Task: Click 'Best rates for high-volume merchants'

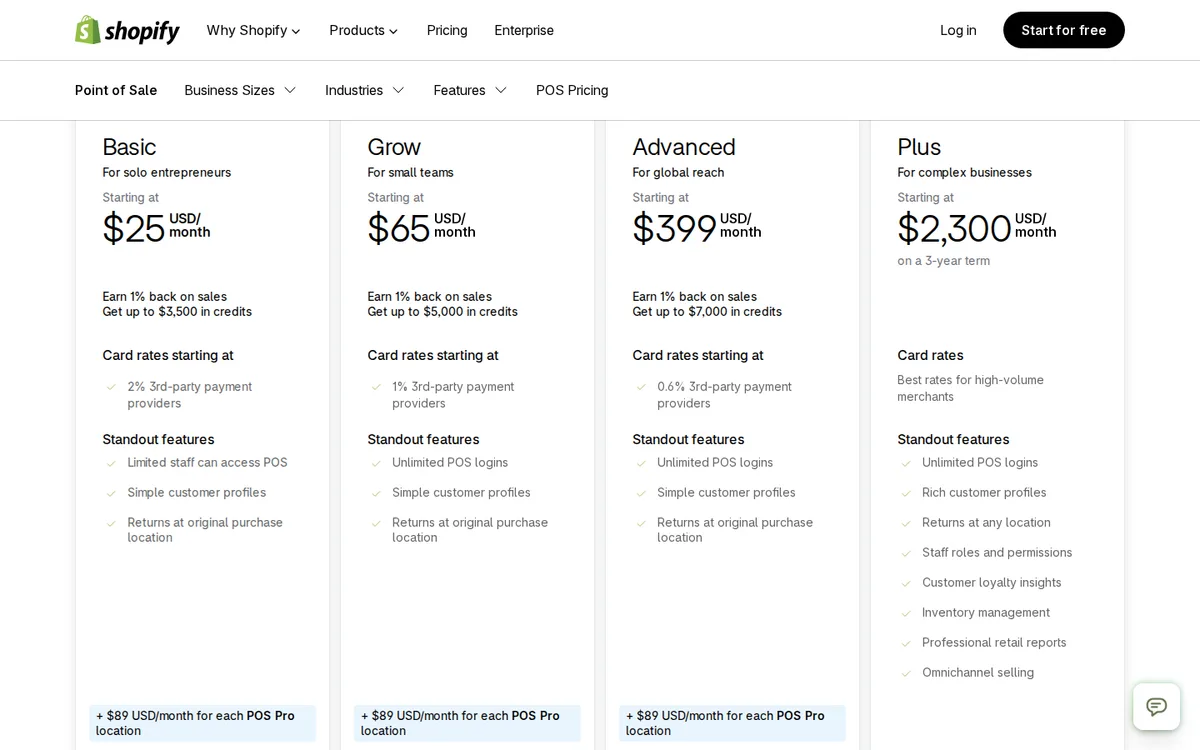Action: (970, 388)
